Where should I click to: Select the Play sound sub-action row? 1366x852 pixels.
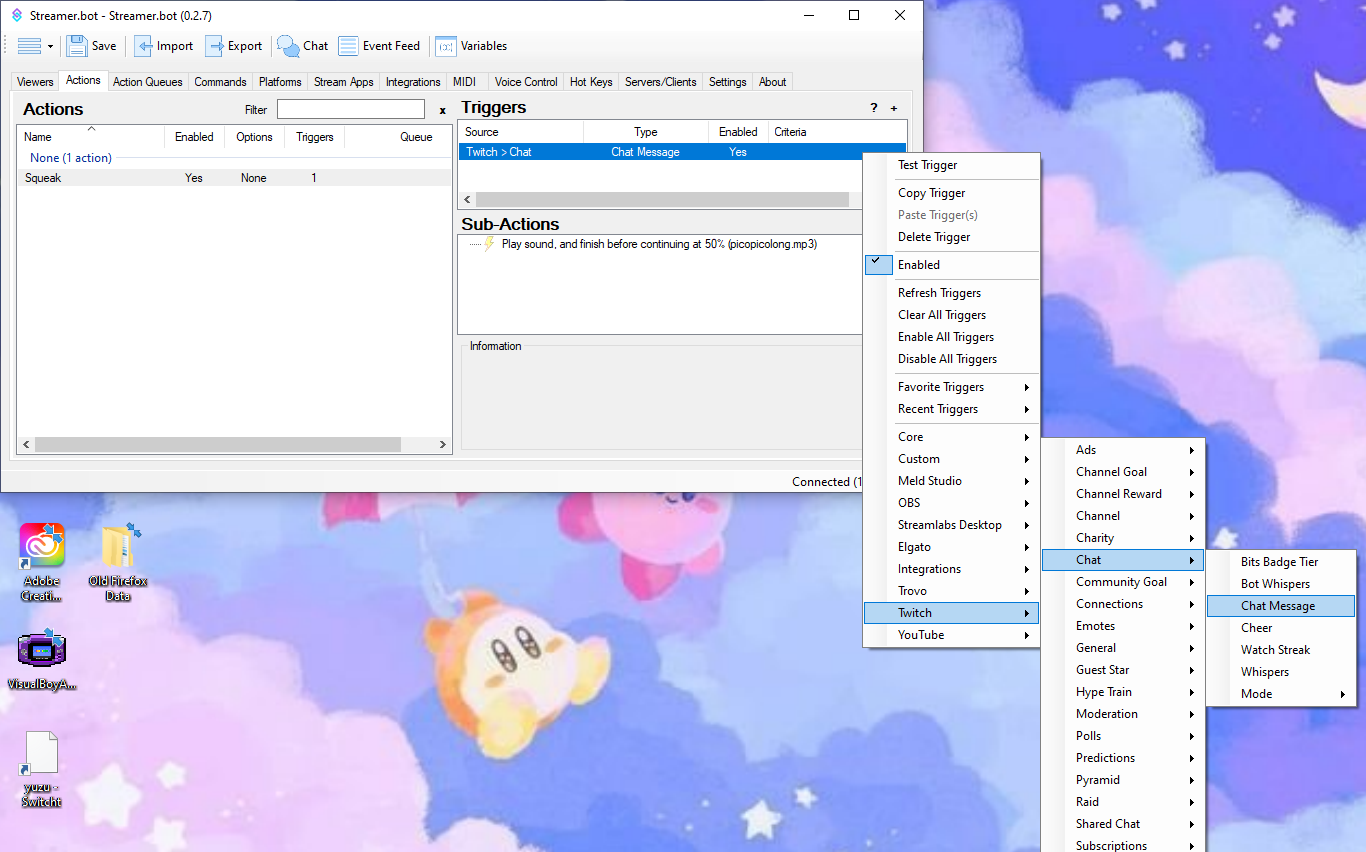[659, 244]
